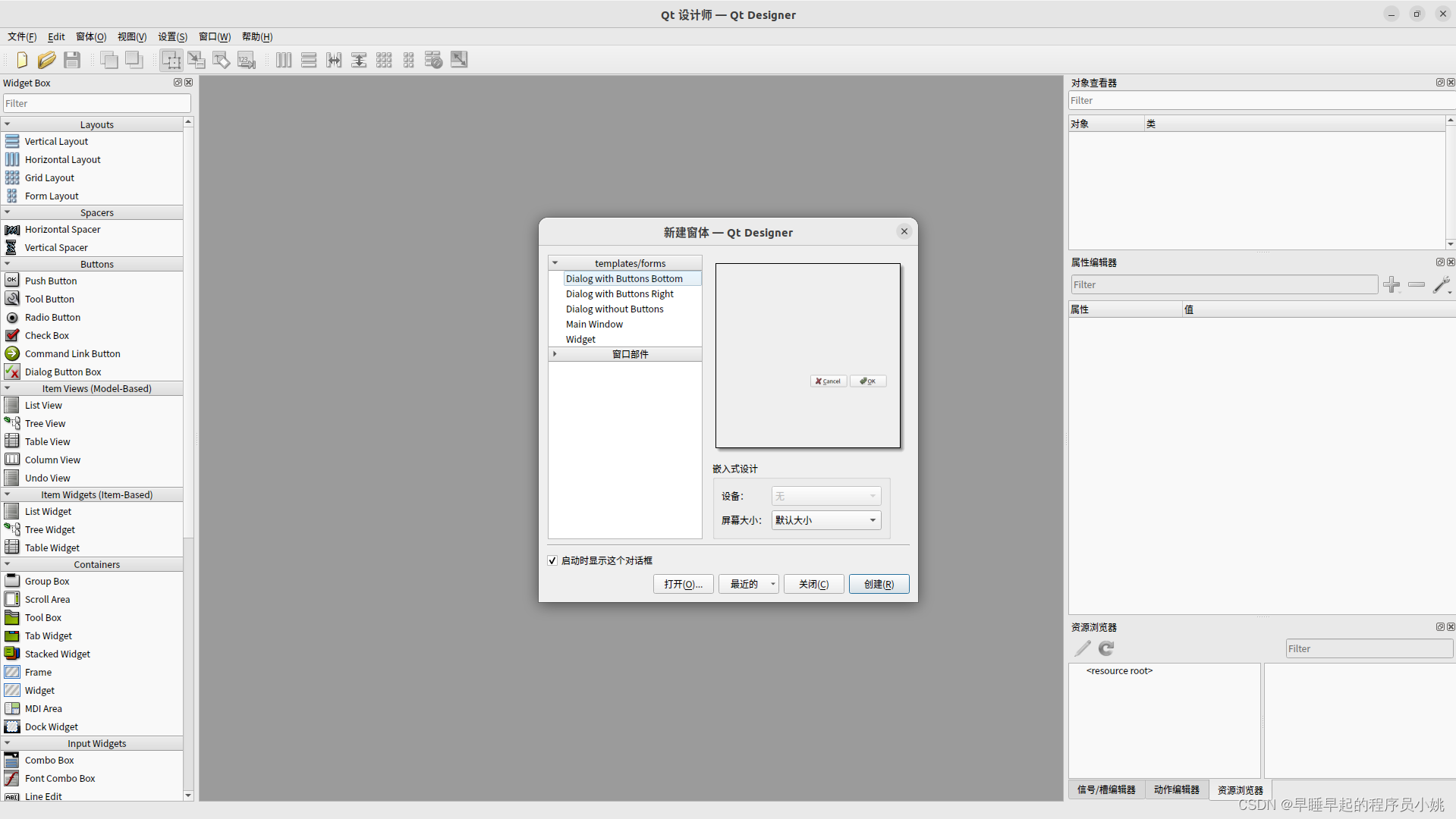The width and height of the screenshot is (1456, 819).
Task: Collapse the Containers category
Action: click(8, 564)
